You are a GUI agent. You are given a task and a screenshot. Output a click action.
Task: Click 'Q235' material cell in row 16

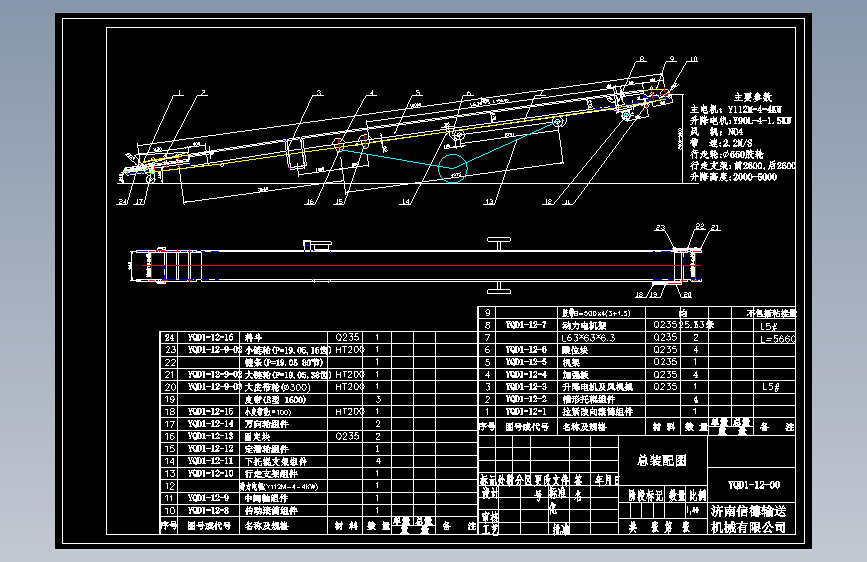pyautogui.click(x=347, y=436)
